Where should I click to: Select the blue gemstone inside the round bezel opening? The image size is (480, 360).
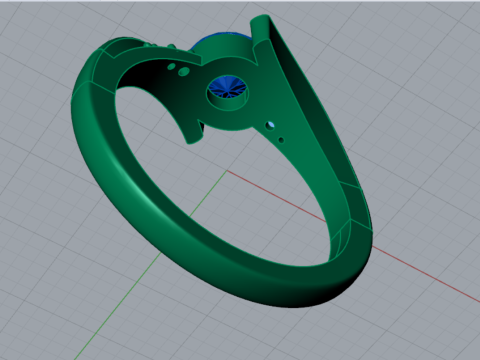click(x=228, y=88)
